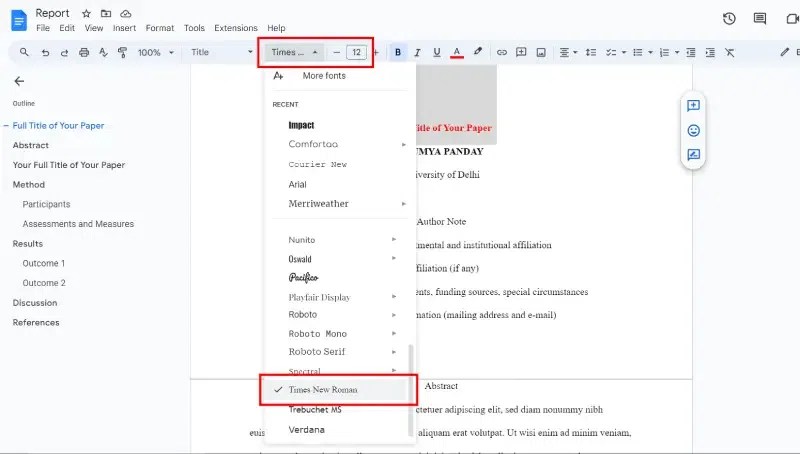Go to References in outline

[36, 322]
